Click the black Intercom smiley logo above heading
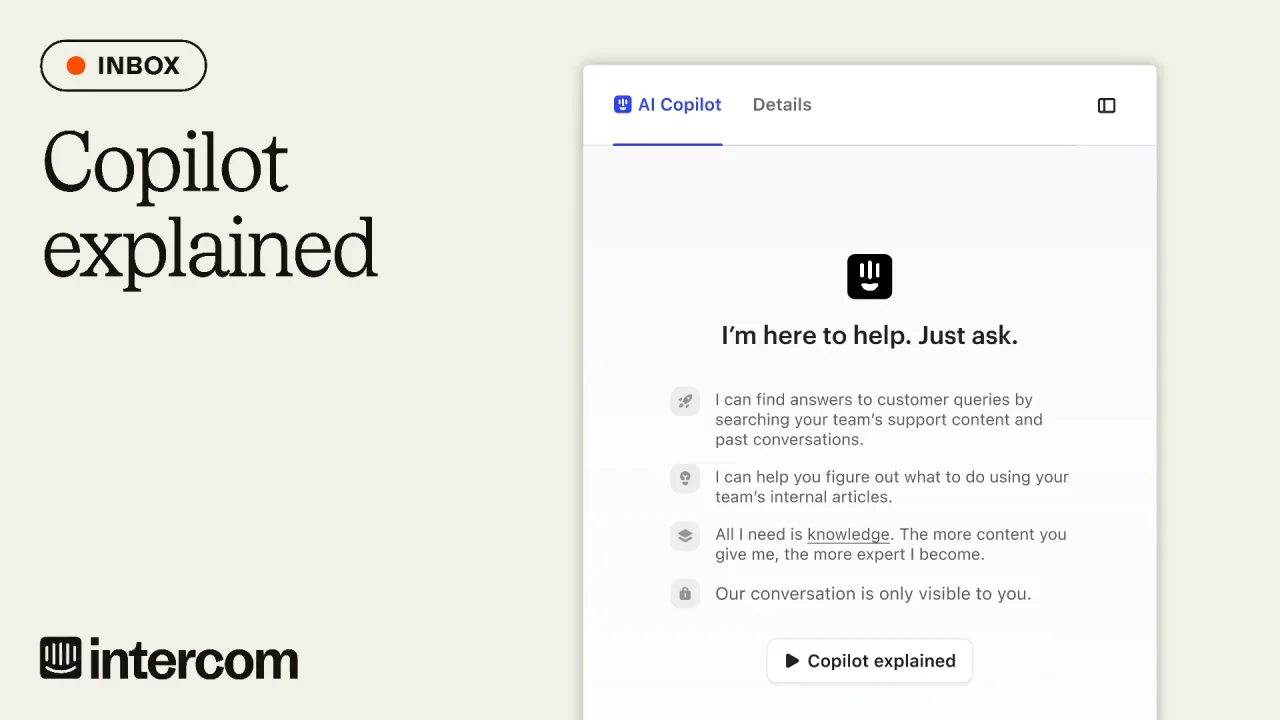The height and width of the screenshot is (720, 1280). click(x=869, y=277)
